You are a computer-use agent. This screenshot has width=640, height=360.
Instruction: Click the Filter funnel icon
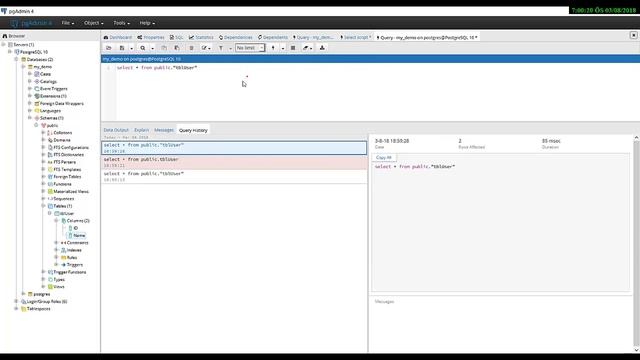pyautogui.click(x=221, y=48)
